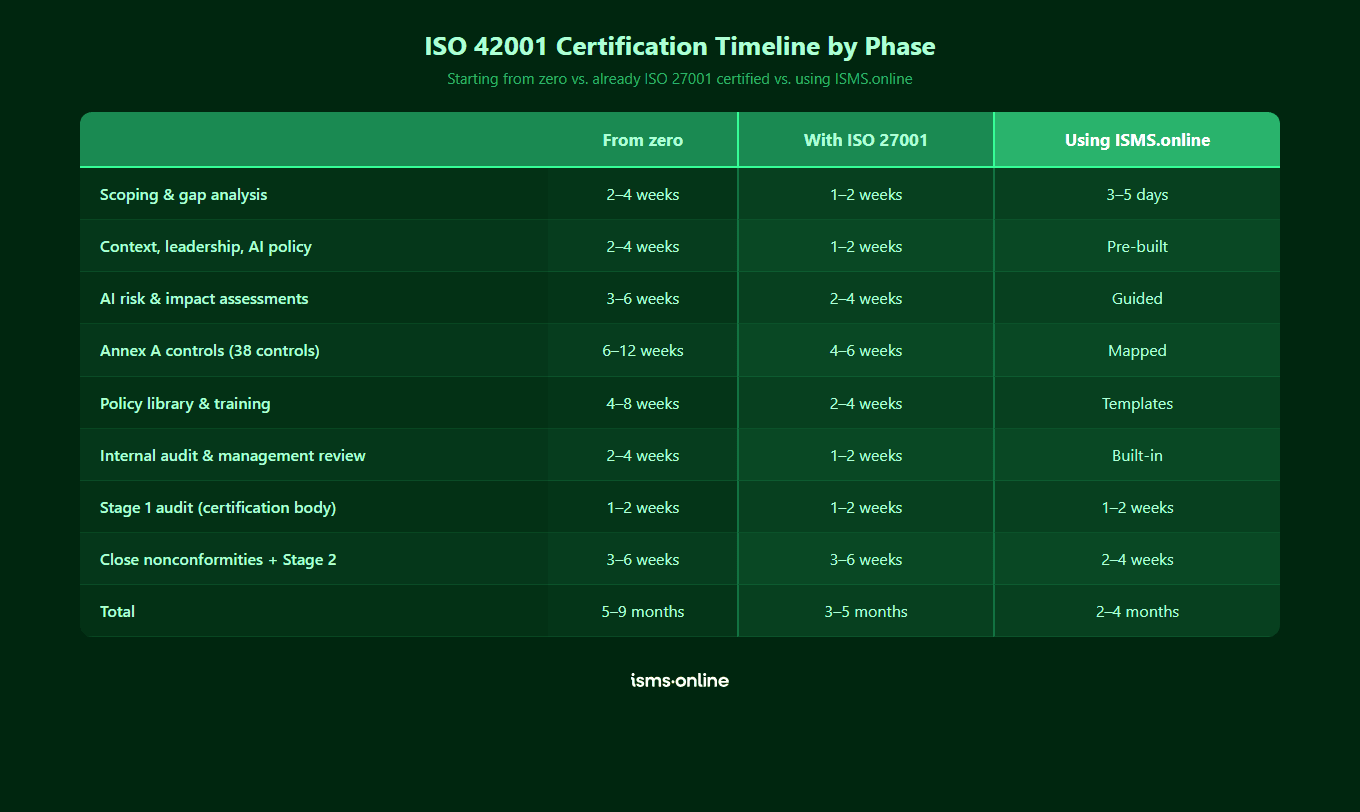
Task: Click the "Scoping & gap analysis" row label
Action: (183, 194)
